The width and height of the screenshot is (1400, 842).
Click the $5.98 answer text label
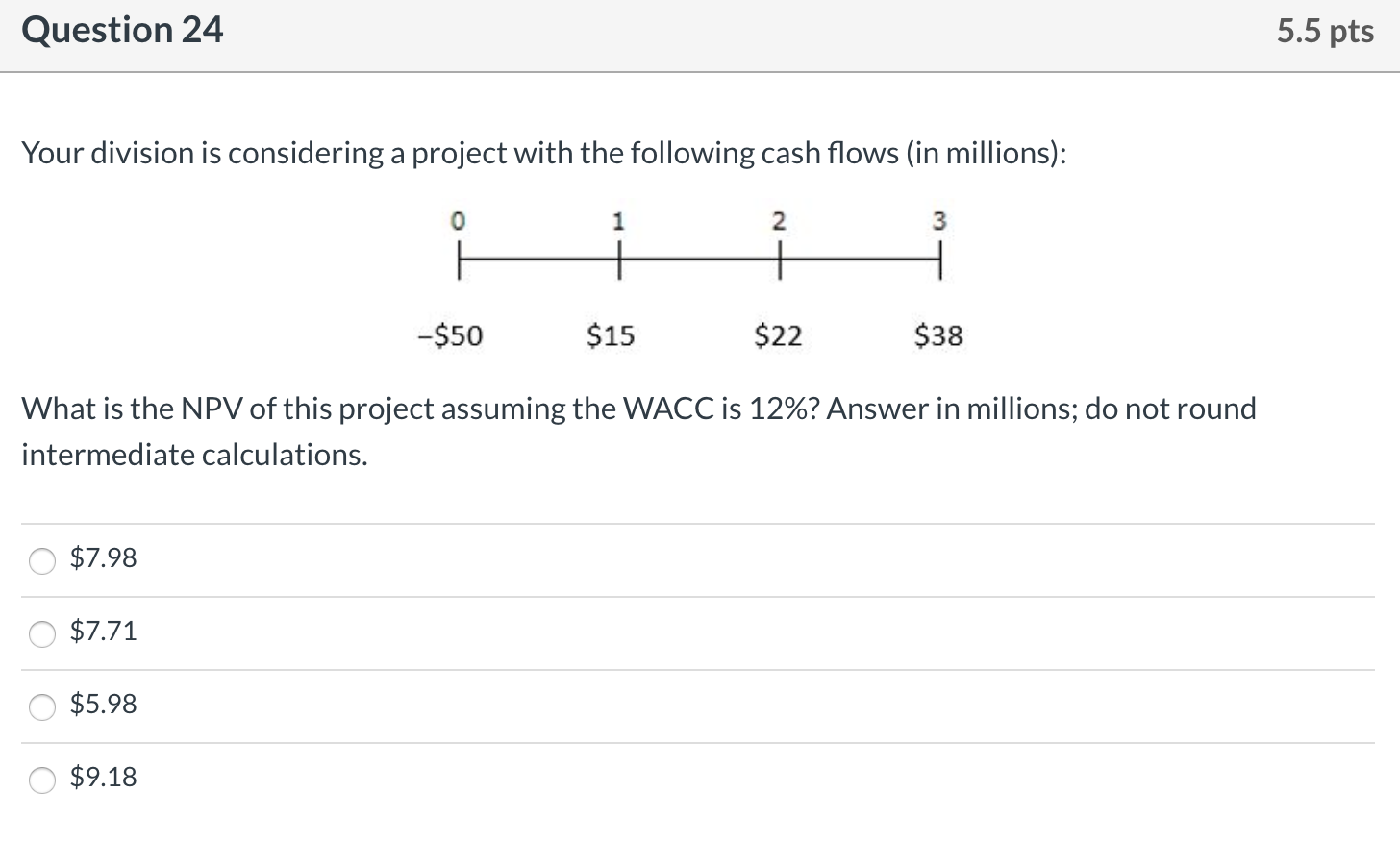pyautogui.click(x=103, y=705)
